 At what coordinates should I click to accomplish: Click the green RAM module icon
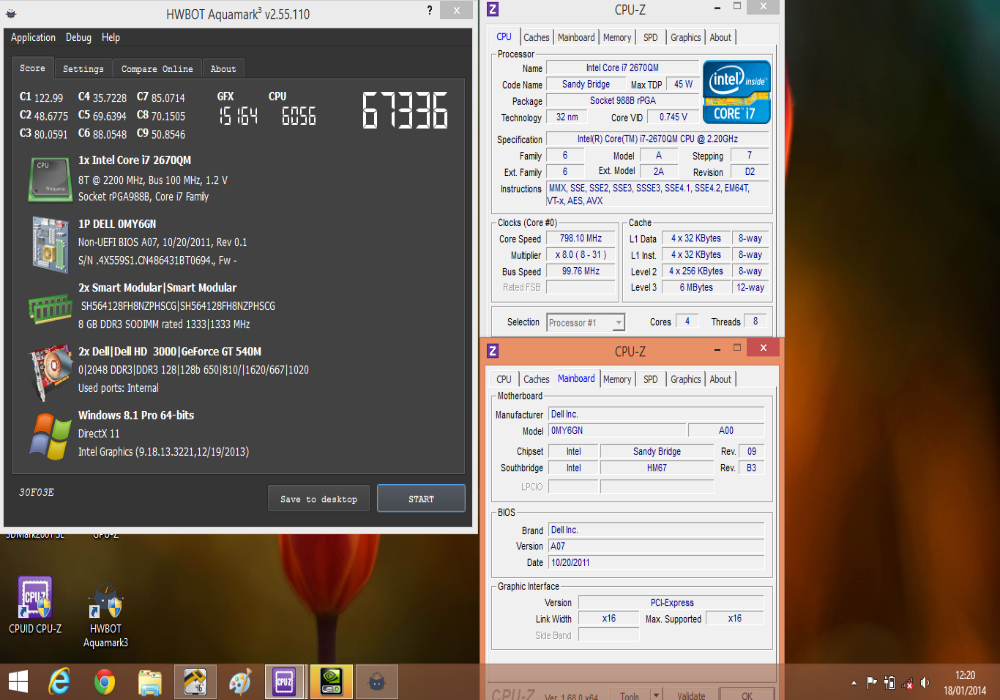click(x=50, y=309)
